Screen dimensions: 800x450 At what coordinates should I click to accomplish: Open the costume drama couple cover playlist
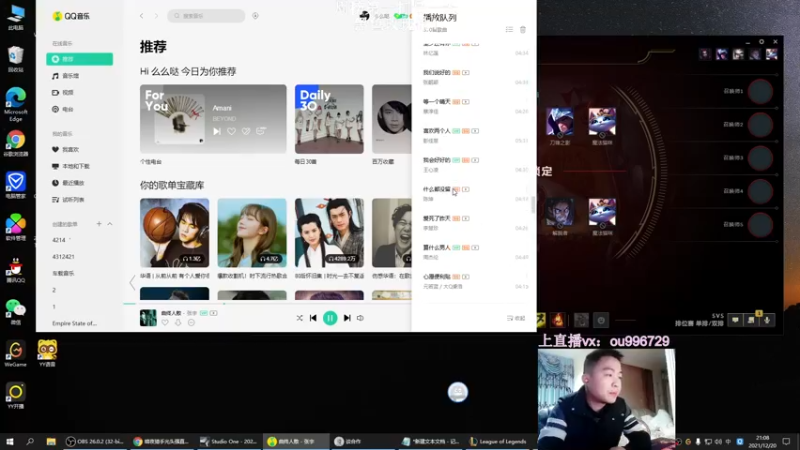pos(329,233)
